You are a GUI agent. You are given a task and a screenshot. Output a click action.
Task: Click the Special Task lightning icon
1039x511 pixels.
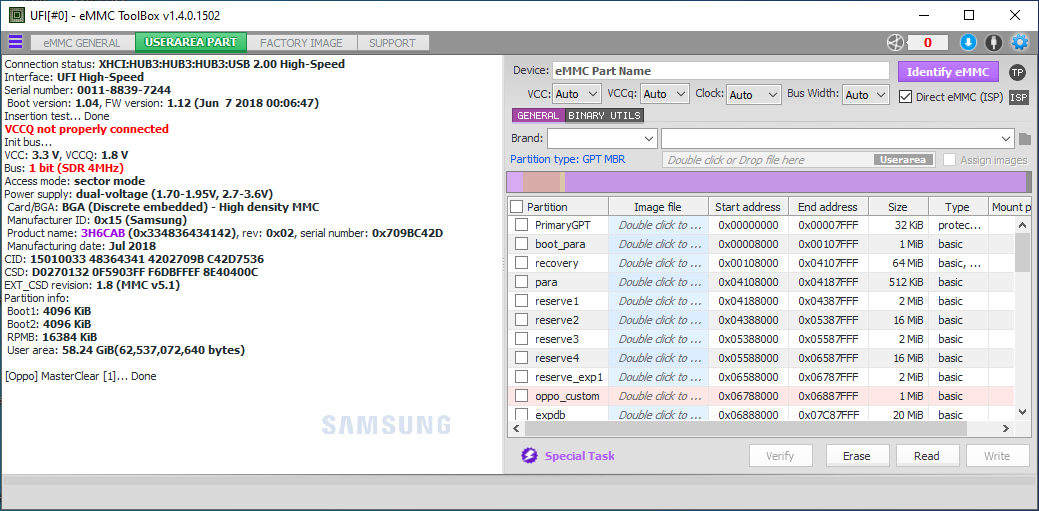click(x=529, y=456)
